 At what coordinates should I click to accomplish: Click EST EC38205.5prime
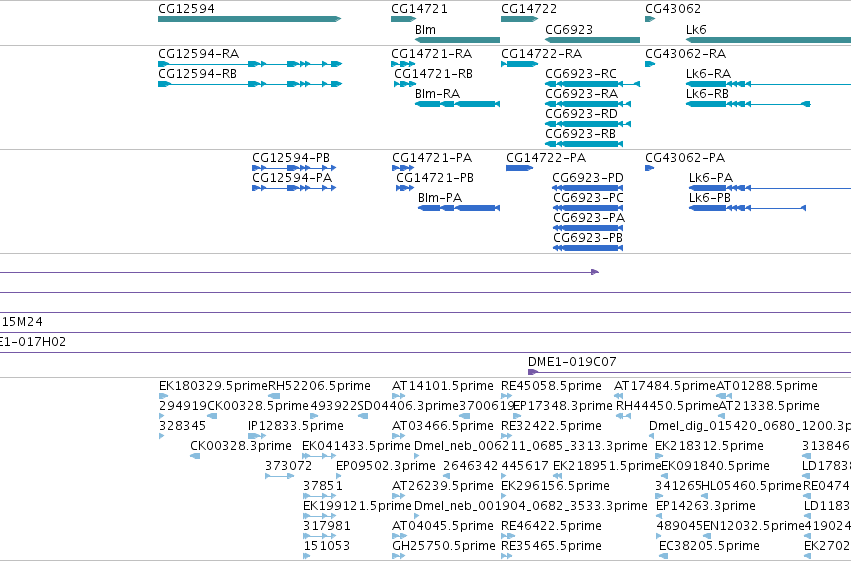pyautogui.click(x=663, y=556)
